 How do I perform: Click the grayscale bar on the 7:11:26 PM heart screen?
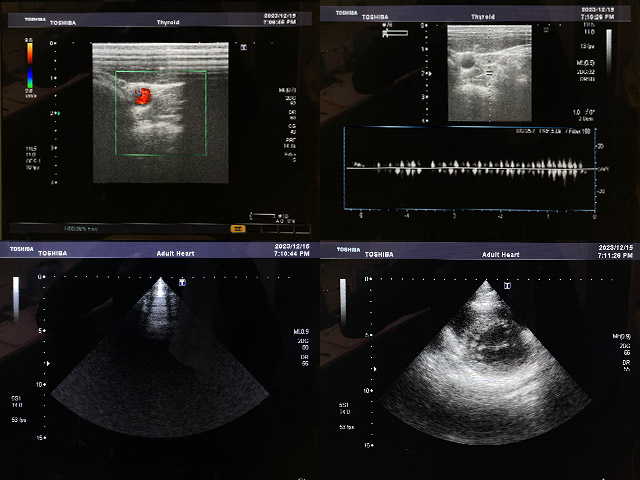[343, 302]
